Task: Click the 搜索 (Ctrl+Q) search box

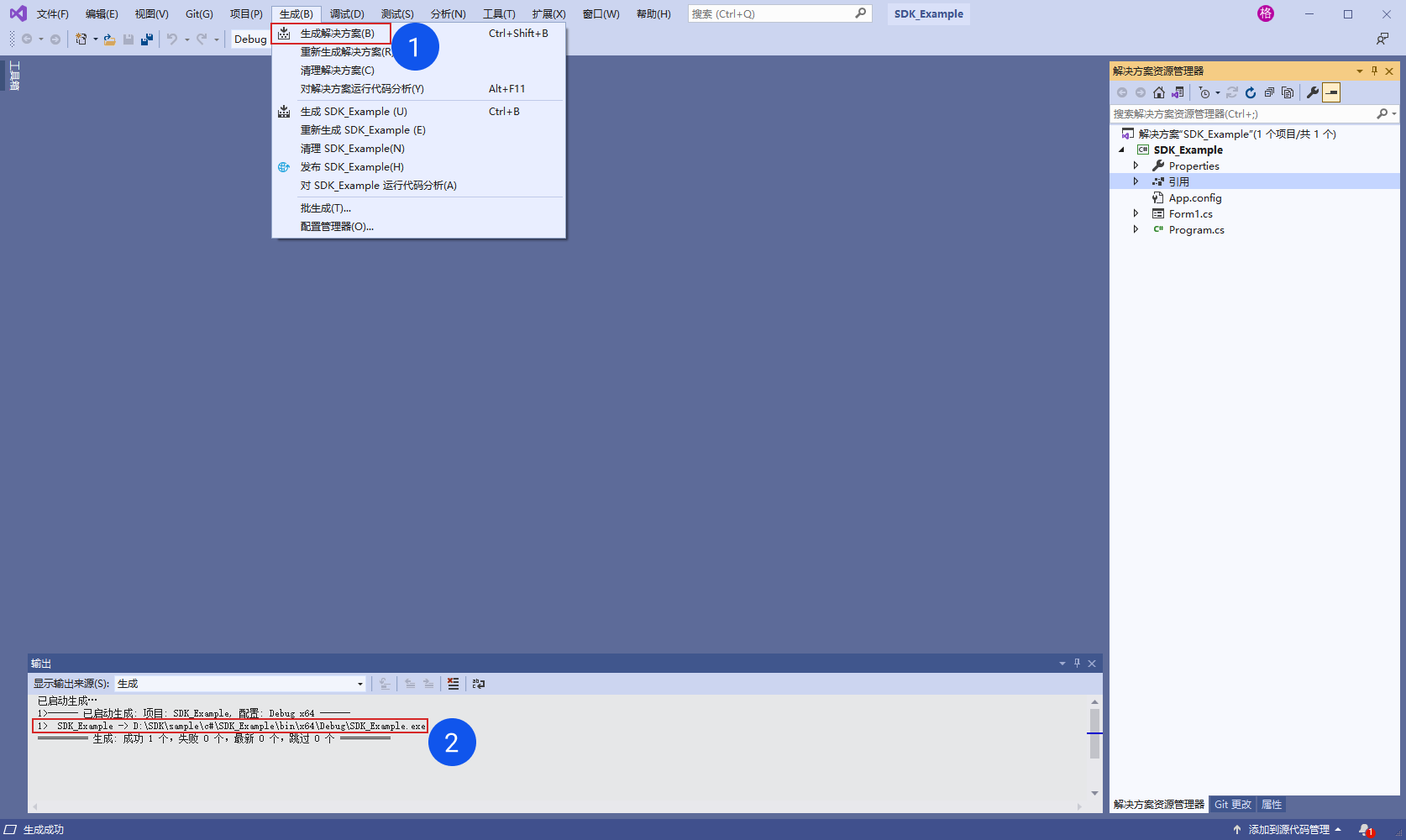Action: pyautogui.click(x=779, y=13)
